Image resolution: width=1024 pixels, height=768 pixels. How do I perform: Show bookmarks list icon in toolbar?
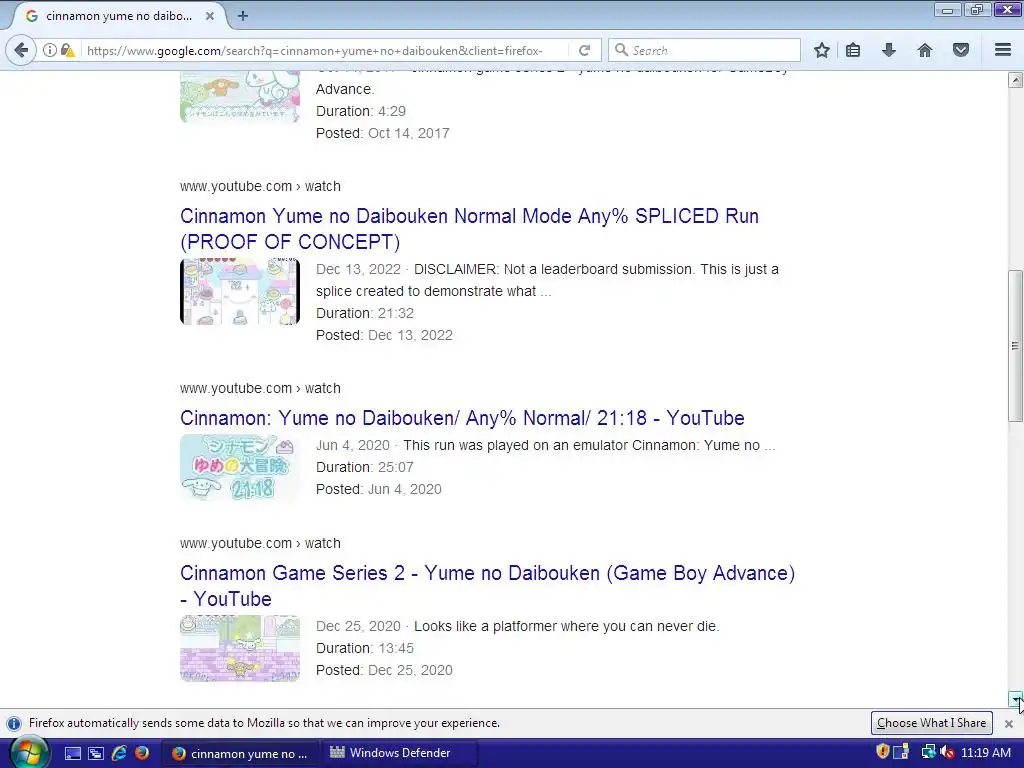coord(853,50)
